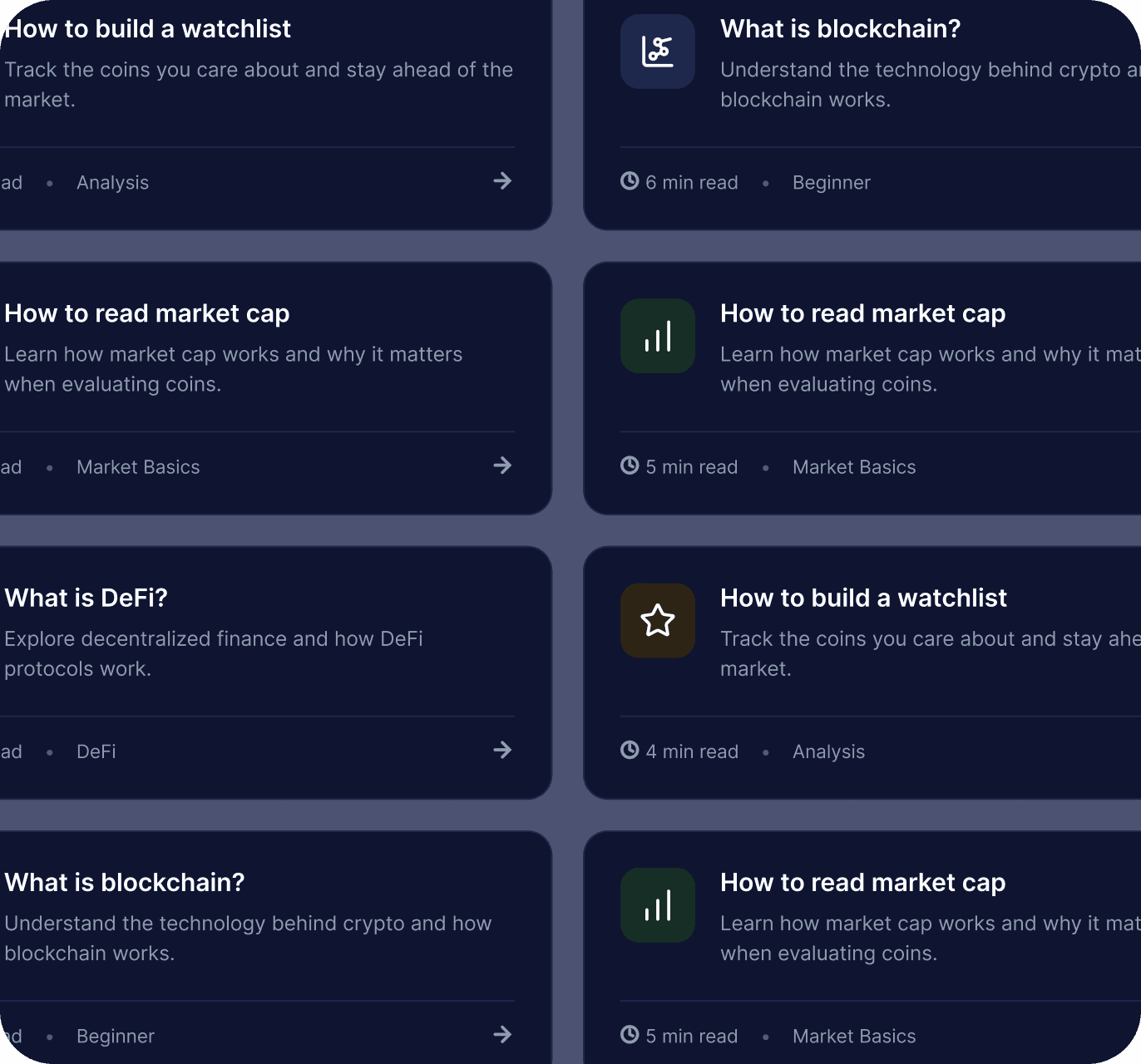Click the Analysis tag on the top-left card
Image resolution: width=1141 pixels, height=1064 pixels.
point(112,183)
